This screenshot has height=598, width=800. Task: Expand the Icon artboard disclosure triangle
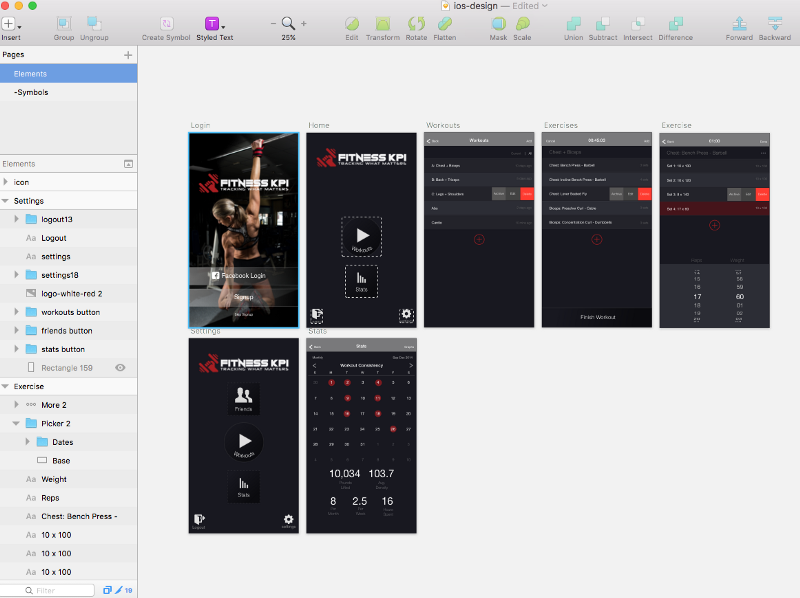6,182
